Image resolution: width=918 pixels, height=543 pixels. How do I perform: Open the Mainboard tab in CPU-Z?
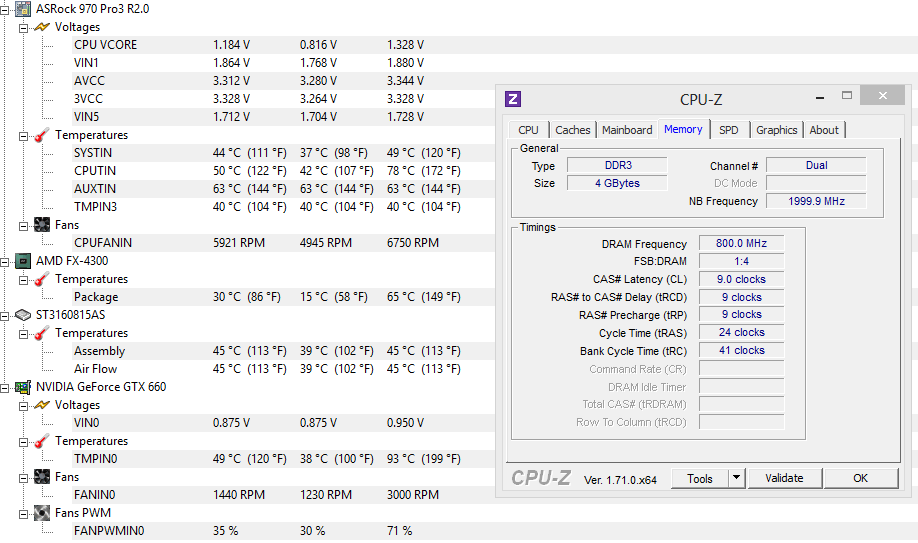627,130
